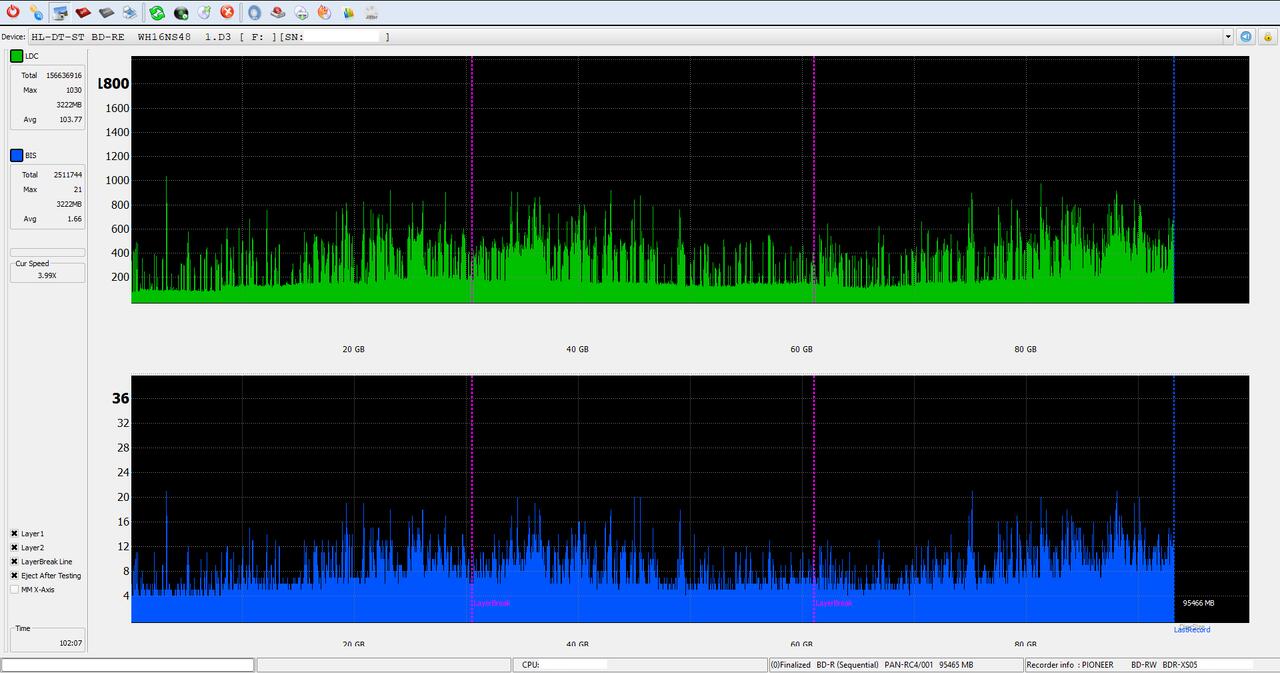Enable the MM X-Axis checkbox
Viewport: 1280px width, 673px height.
pos(14,590)
